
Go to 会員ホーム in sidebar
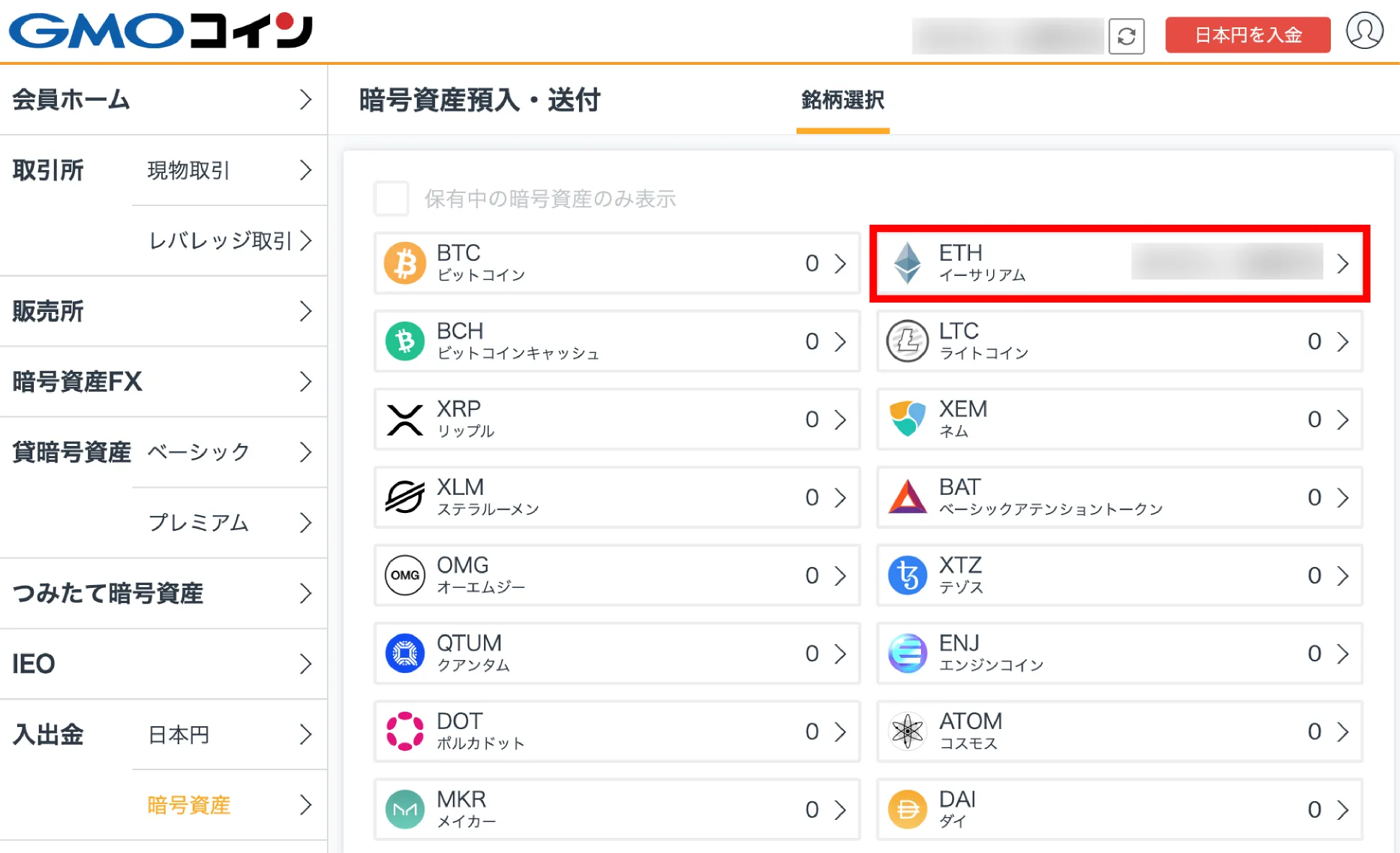click(x=163, y=99)
